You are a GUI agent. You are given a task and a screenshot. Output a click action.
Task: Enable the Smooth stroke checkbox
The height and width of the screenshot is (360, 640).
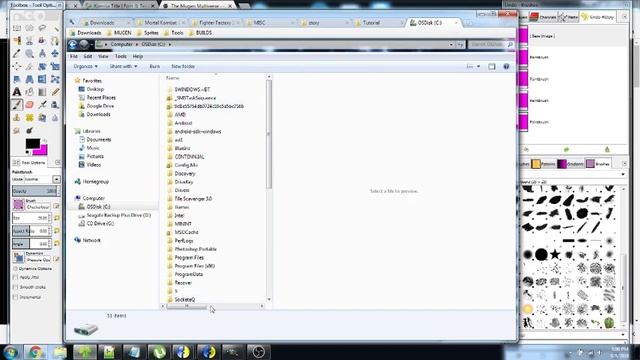pyautogui.click(x=15, y=287)
